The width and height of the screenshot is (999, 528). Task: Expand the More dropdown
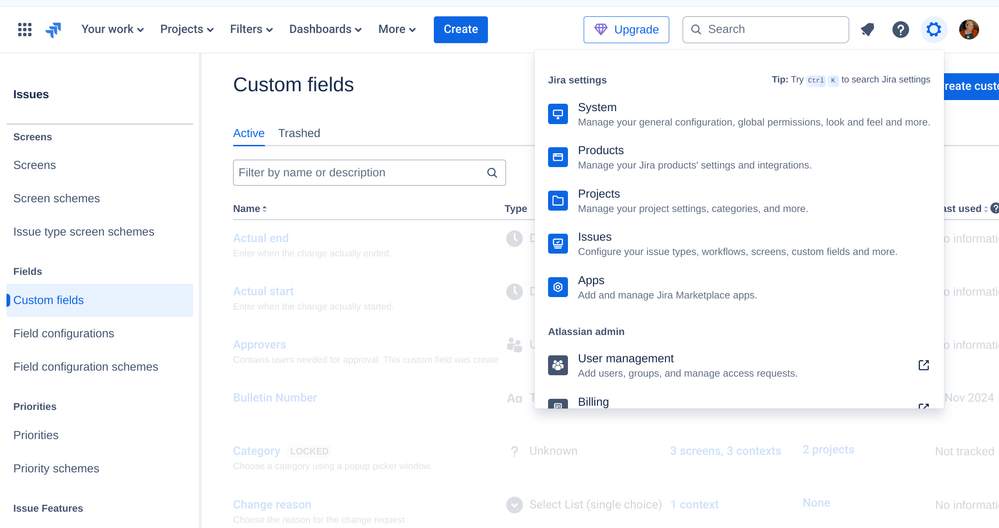pyautogui.click(x=397, y=29)
